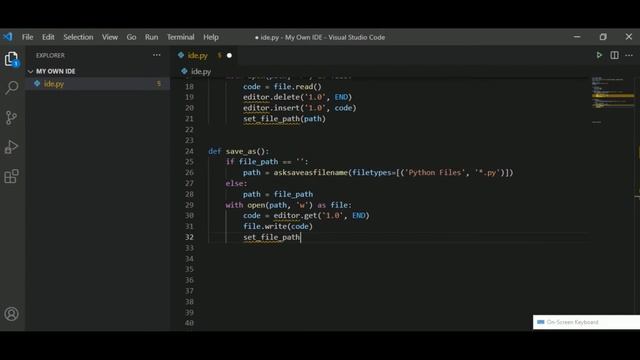Click editor.get on line 30
This screenshot has width=640, height=360.
coord(295,216)
